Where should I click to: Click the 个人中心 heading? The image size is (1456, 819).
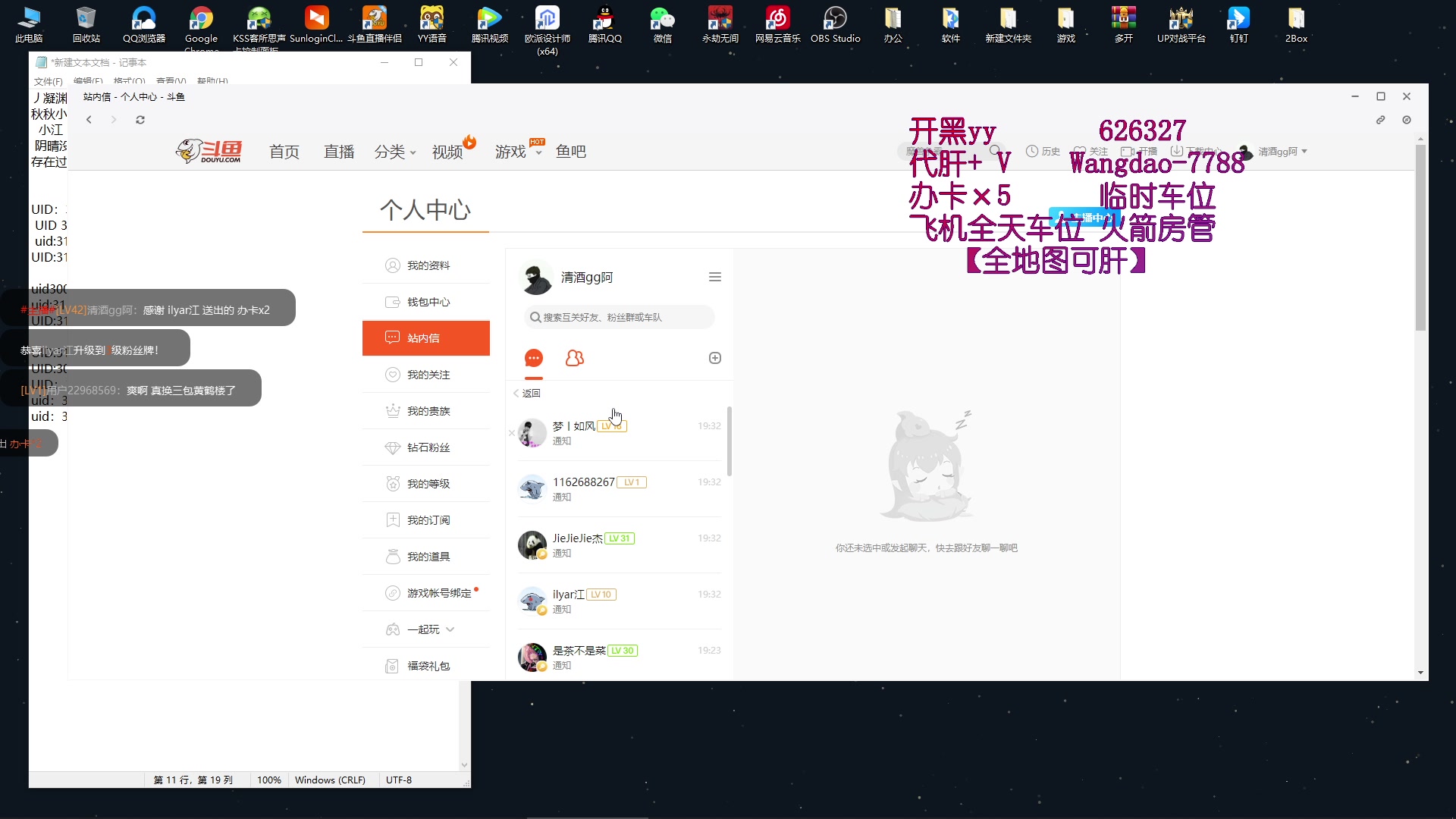point(425,210)
